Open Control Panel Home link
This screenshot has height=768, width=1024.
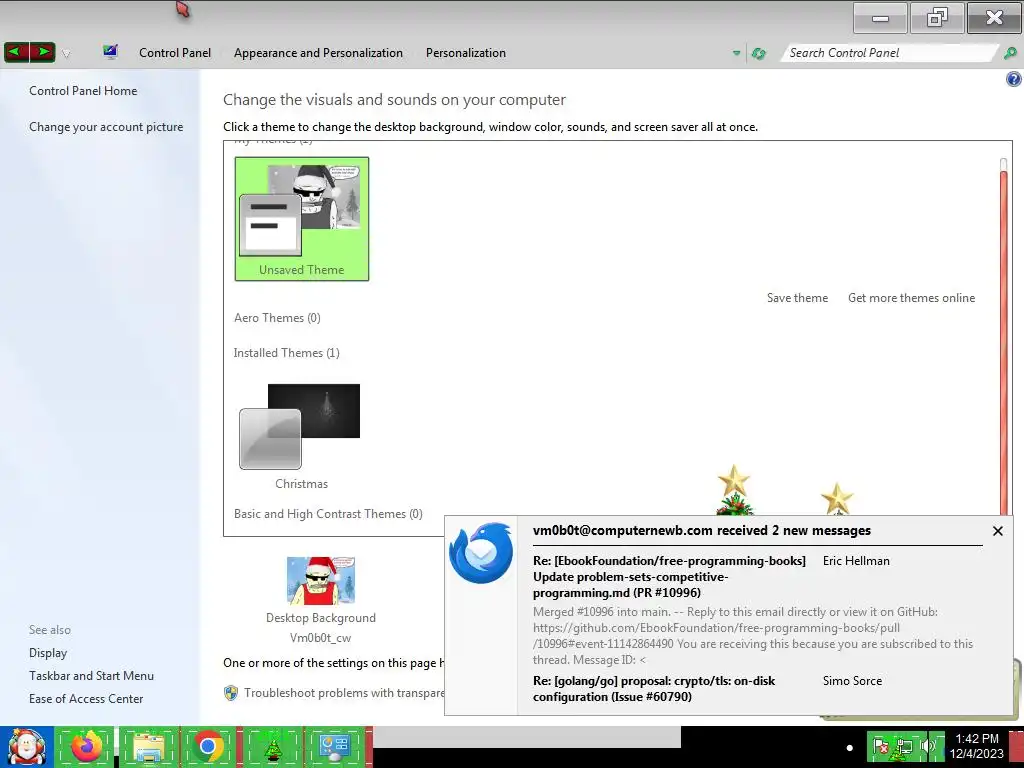83,91
